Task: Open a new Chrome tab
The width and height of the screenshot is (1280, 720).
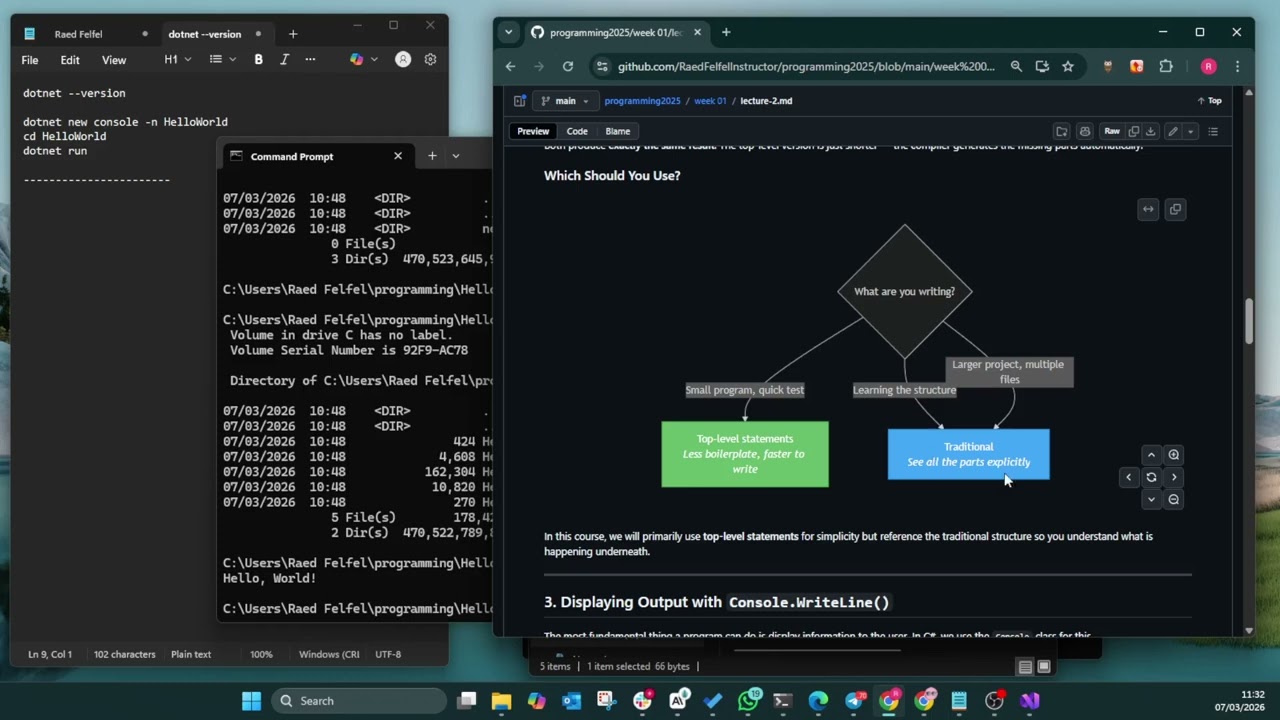Action: click(x=726, y=32)
